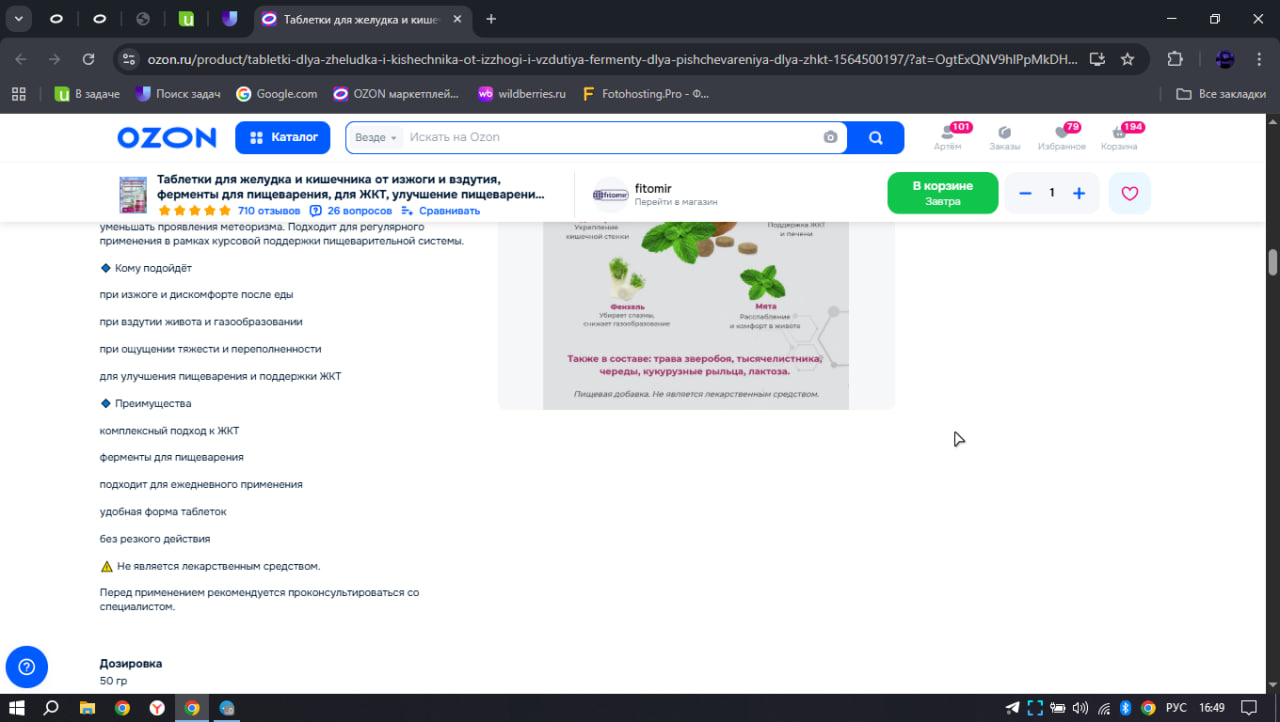Open Telegram tray icon
Viewport: 1280px width, 722px height.
[x=1013, y=708]
